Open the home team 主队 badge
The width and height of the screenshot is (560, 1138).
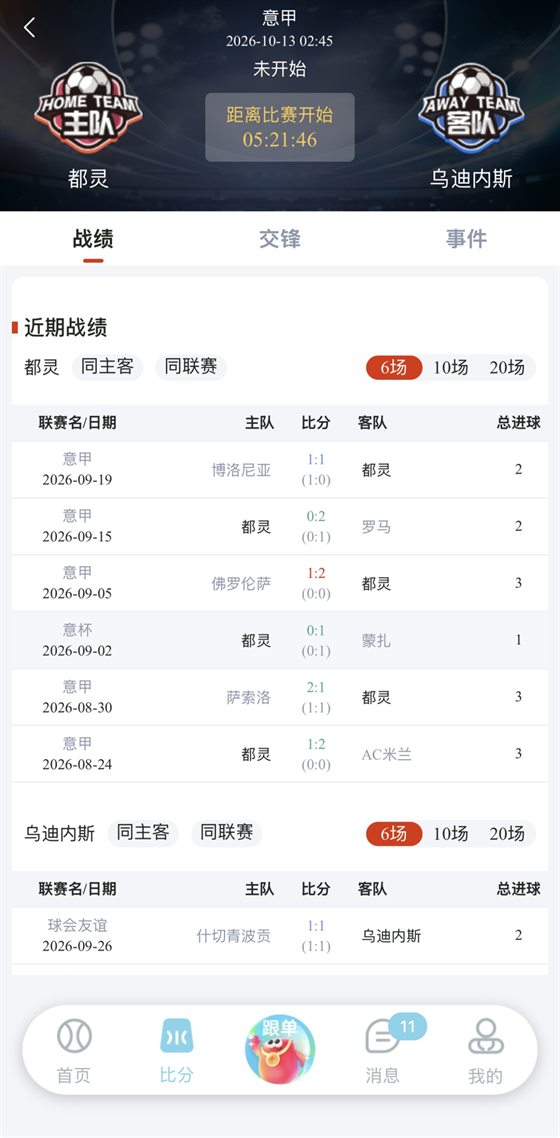pyautogui.click(x=88, y=107)
